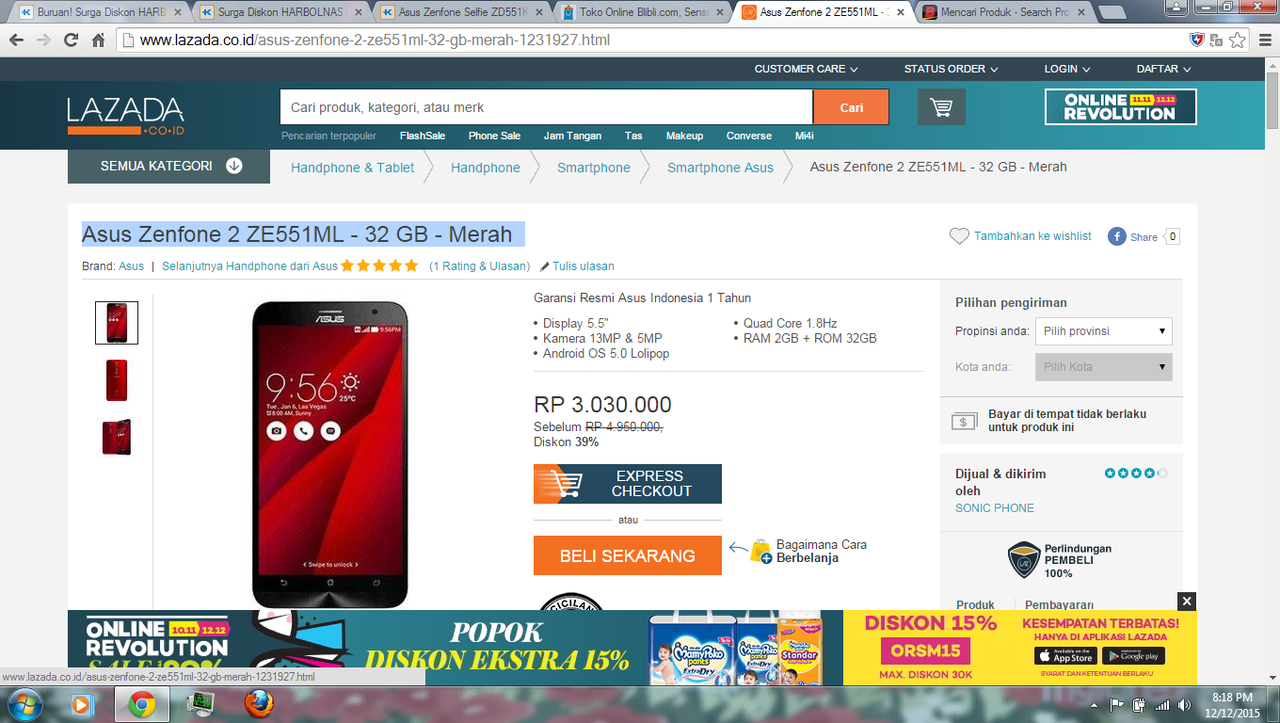1280x723 pixels.
Task: Open the SONIC PHONE seller link
Action: click(x=994, y=508)
